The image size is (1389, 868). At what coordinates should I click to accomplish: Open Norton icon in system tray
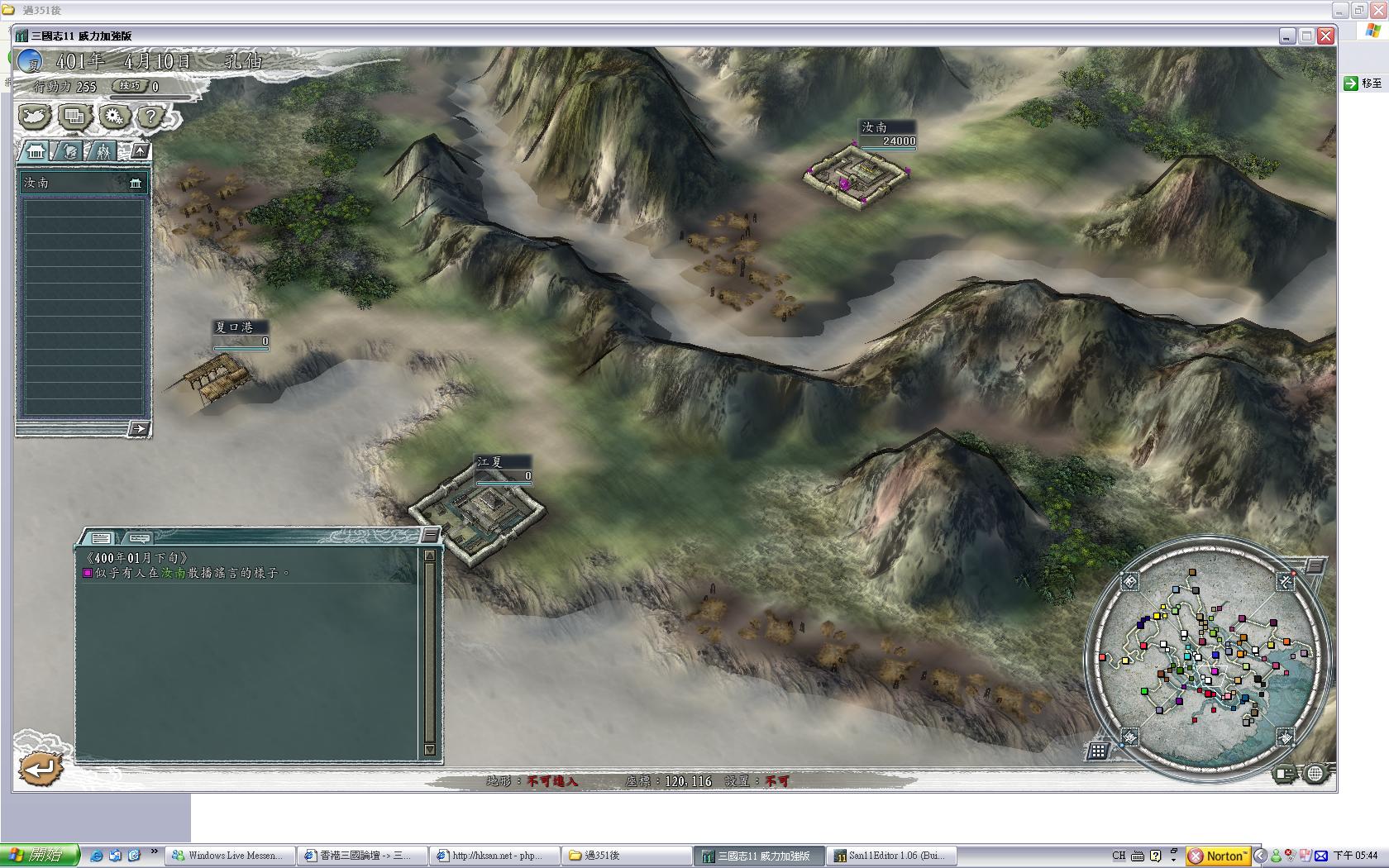(1217, 856)
